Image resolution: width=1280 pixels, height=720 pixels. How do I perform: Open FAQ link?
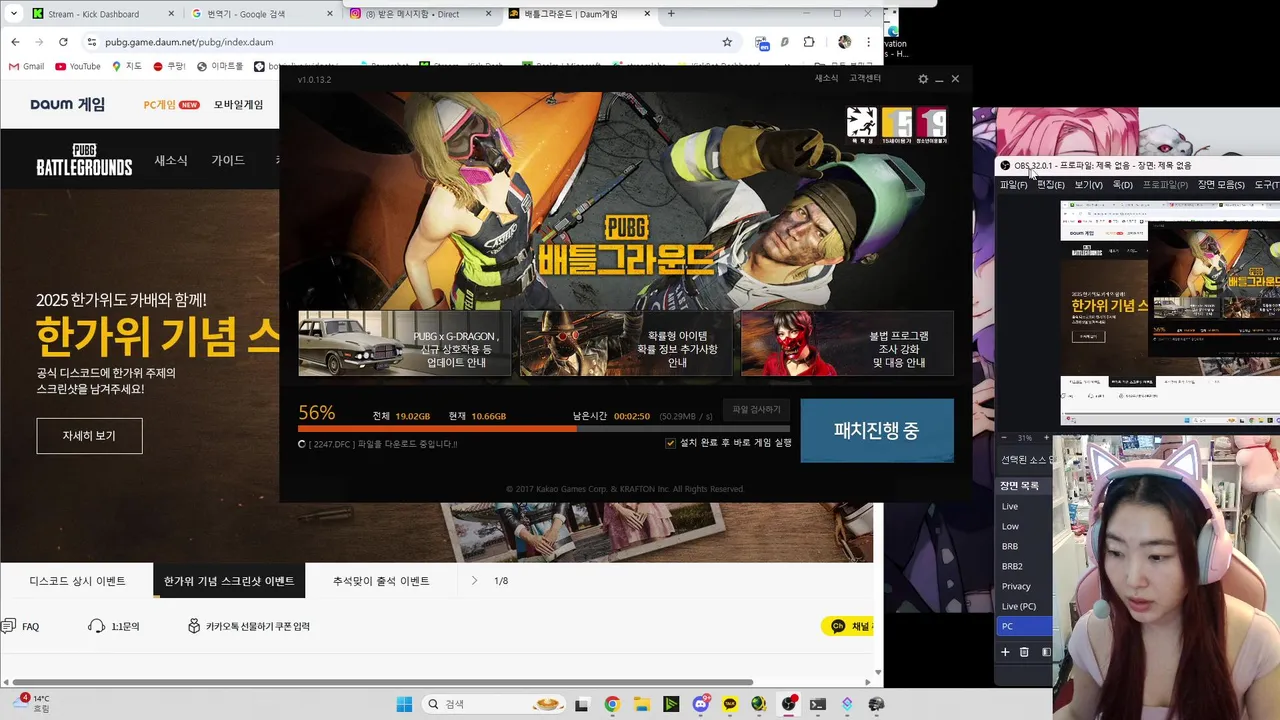coord(21,626)
